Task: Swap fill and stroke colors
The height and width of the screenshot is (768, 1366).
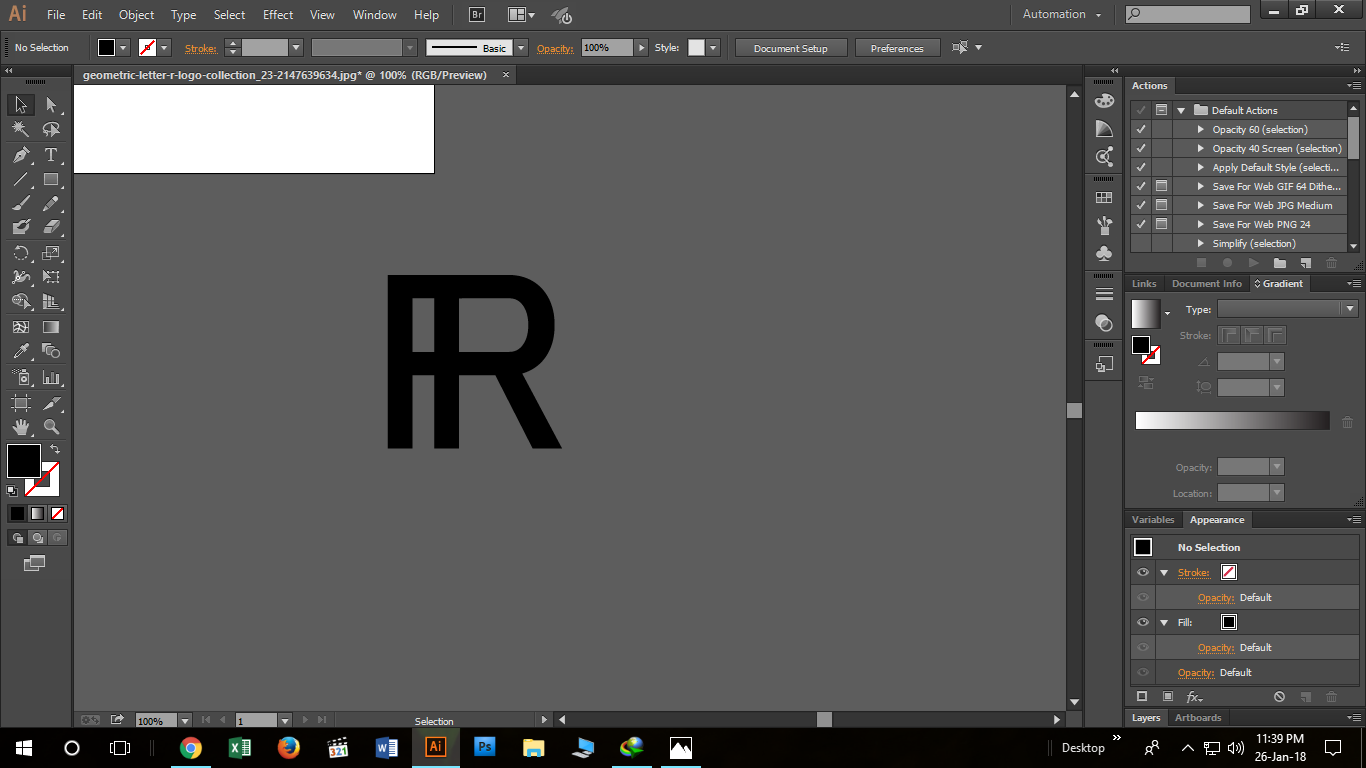Action: coord(54,449)
